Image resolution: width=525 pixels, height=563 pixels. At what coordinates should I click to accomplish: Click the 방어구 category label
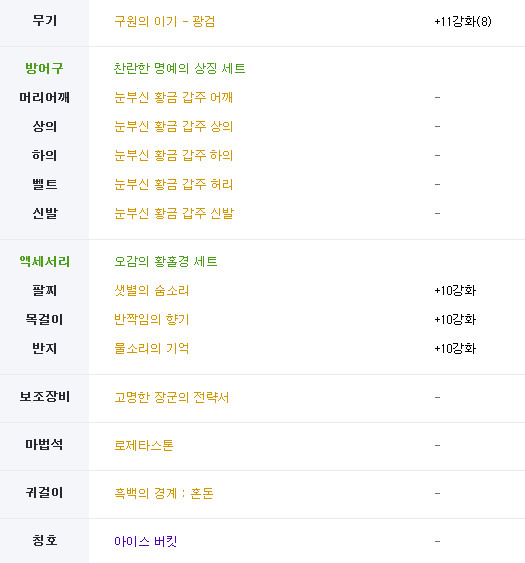[x=44, y=68]
